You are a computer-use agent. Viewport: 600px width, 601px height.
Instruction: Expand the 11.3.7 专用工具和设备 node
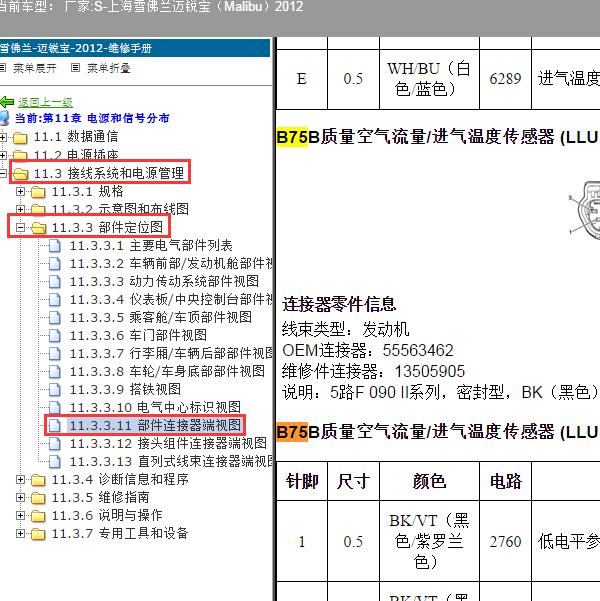21,533
